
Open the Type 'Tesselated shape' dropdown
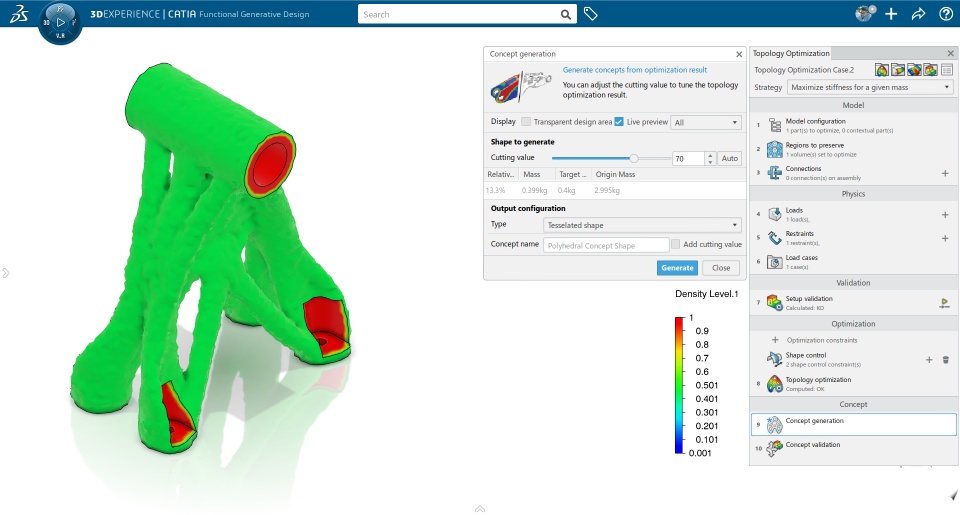pos(642,225)
